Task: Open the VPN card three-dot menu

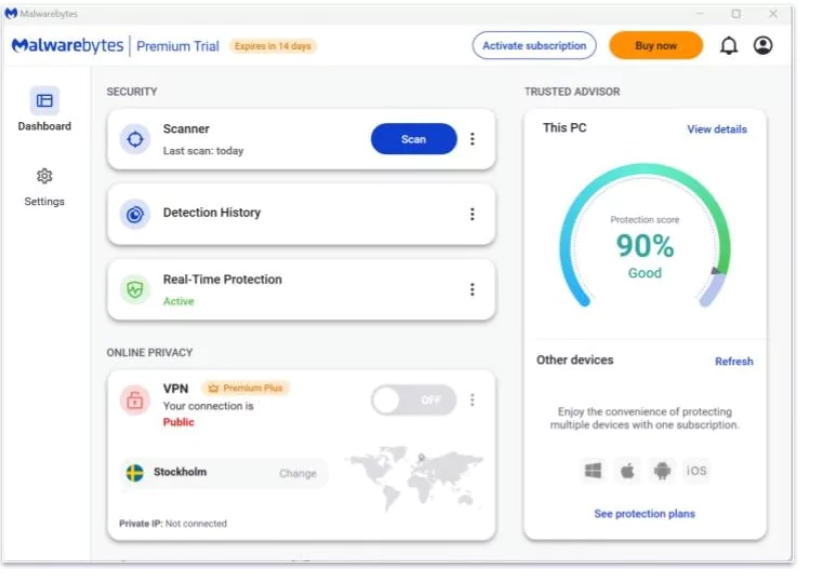Action: point(472,400)
